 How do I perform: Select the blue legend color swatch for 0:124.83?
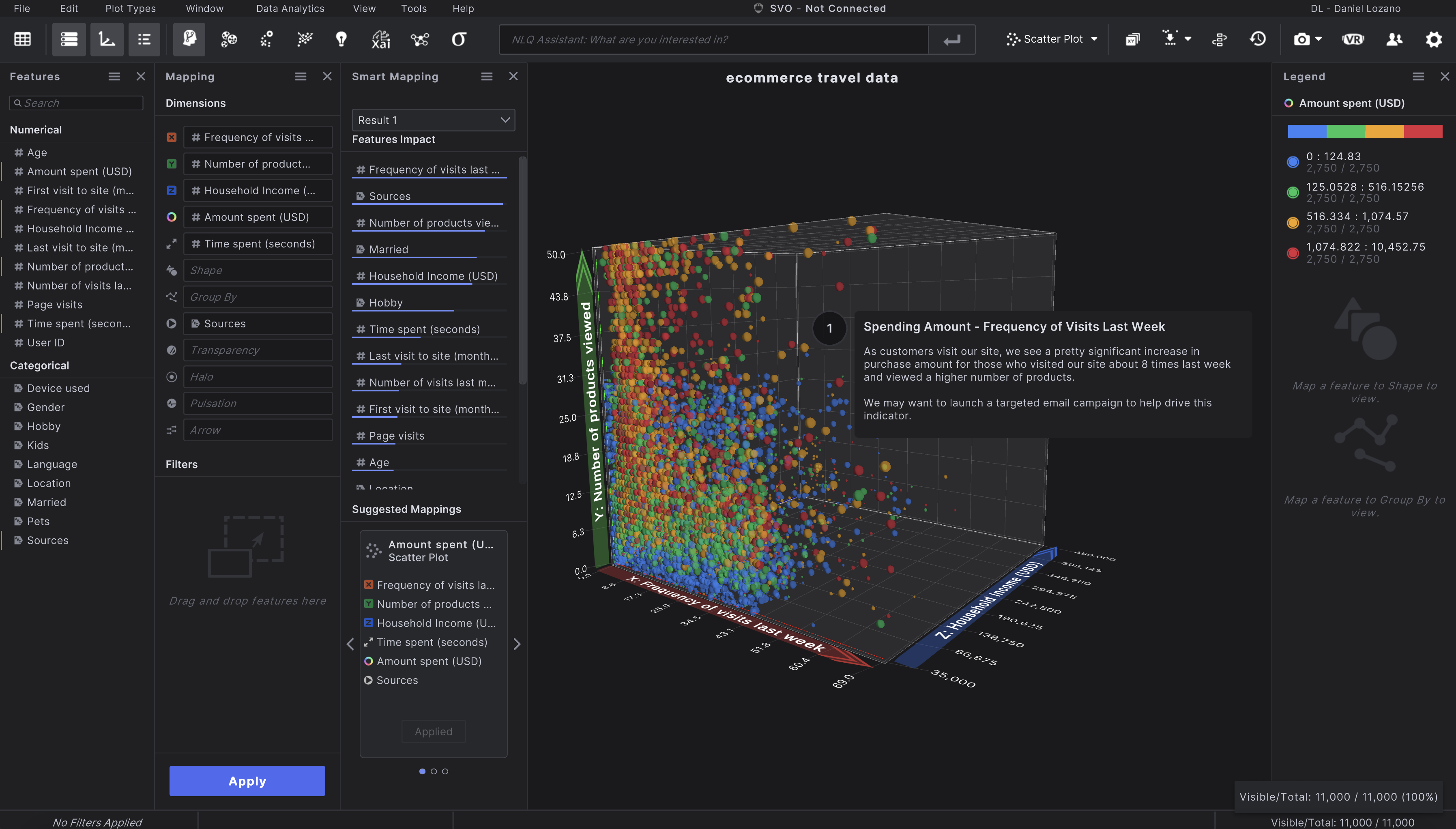point(1293,162)
